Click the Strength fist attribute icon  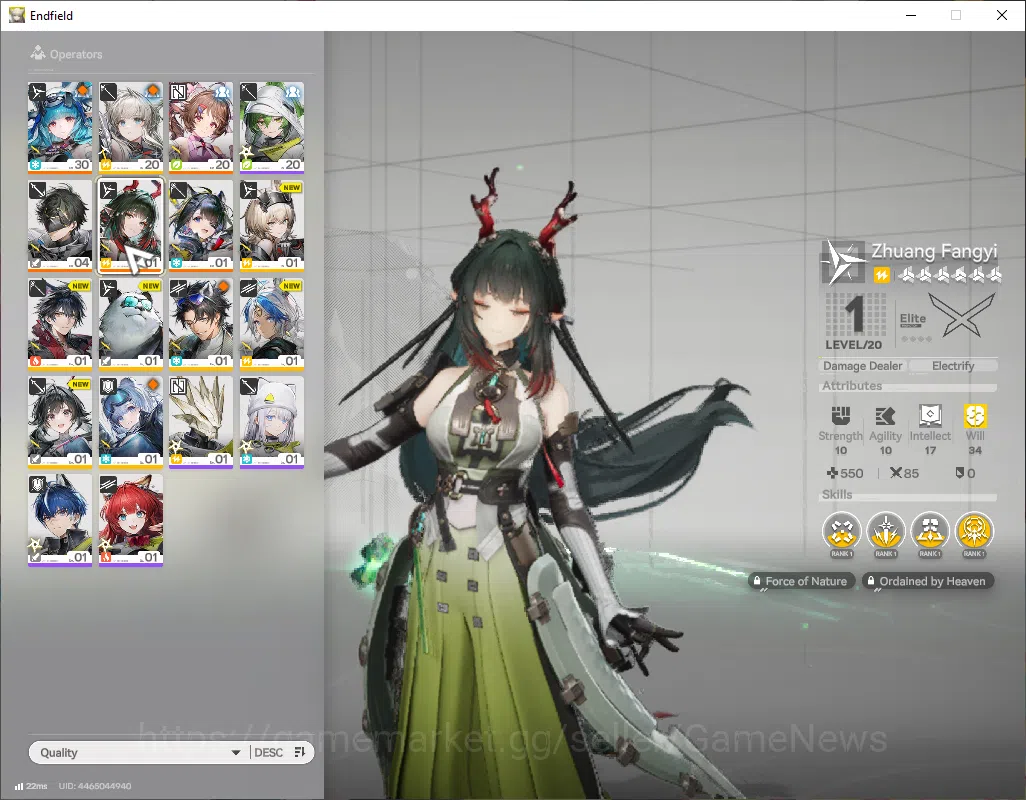(841, 416)
